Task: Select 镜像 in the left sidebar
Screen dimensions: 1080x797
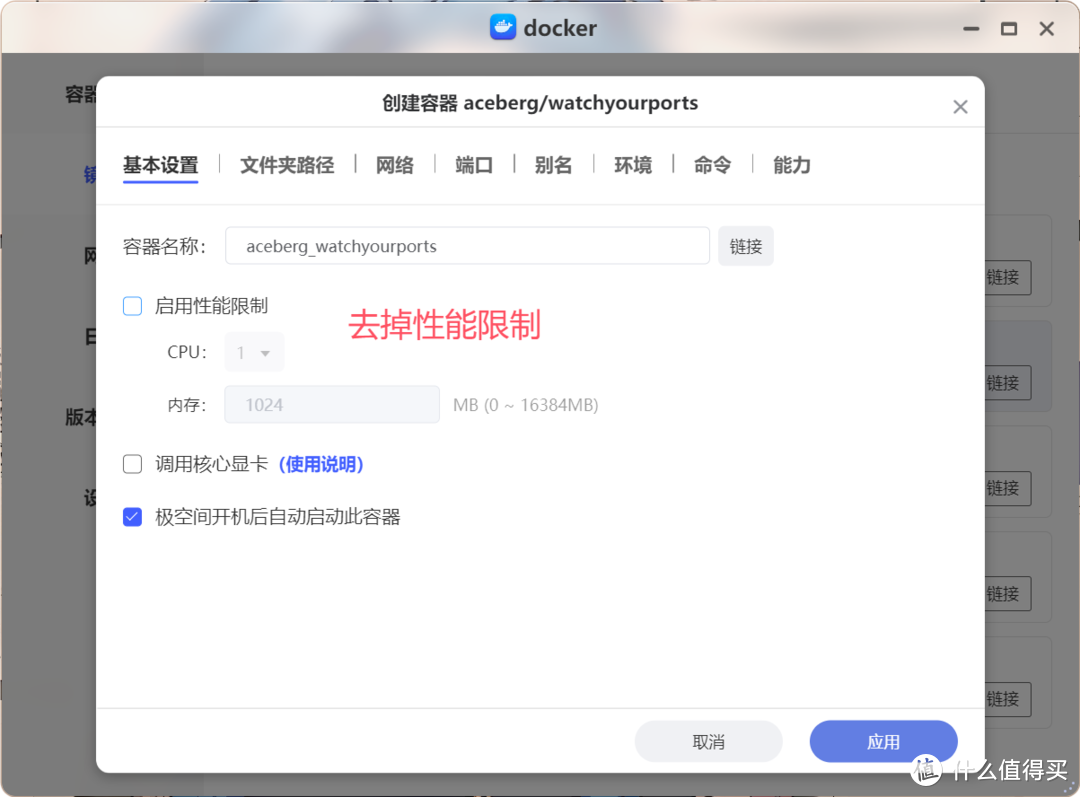Action: point(90,173)
